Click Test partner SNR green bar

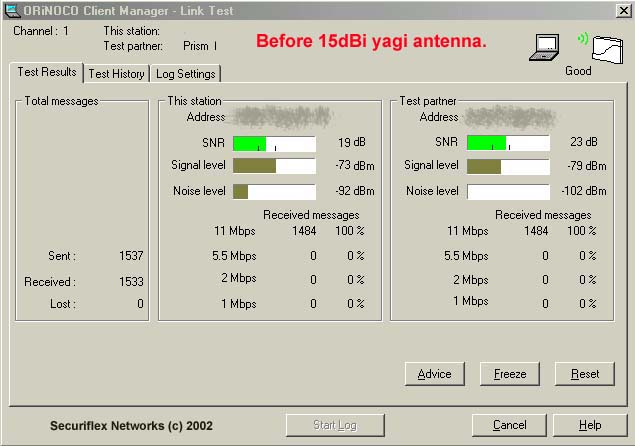coord(508,143)
